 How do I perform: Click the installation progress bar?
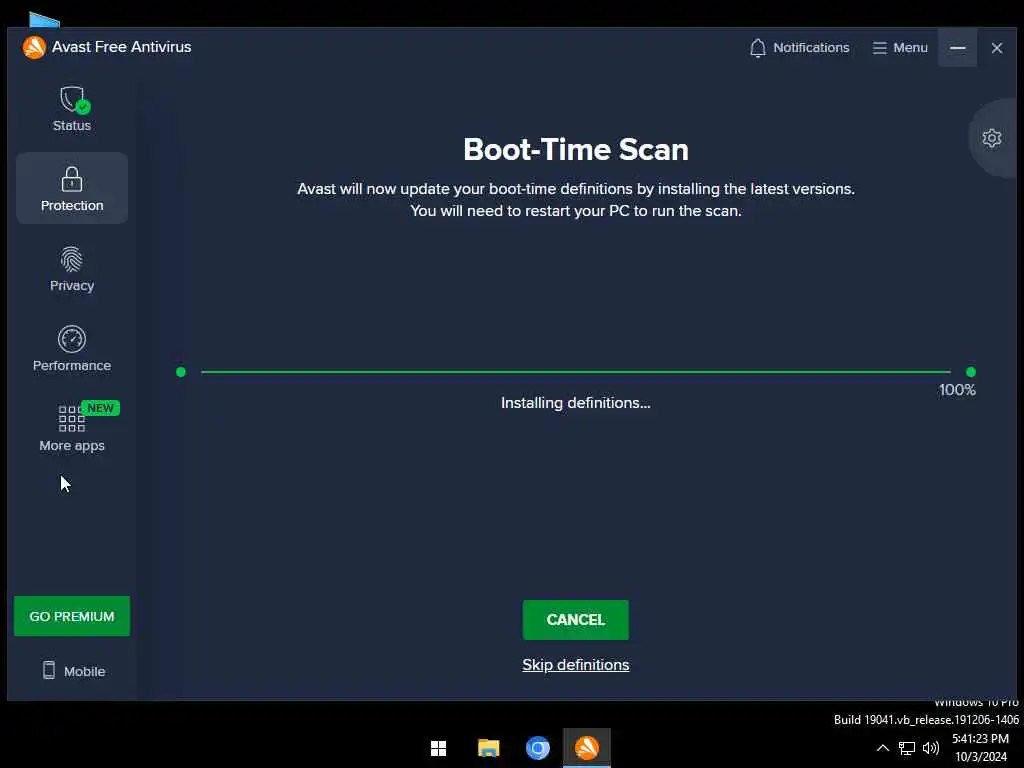(575, 372)
